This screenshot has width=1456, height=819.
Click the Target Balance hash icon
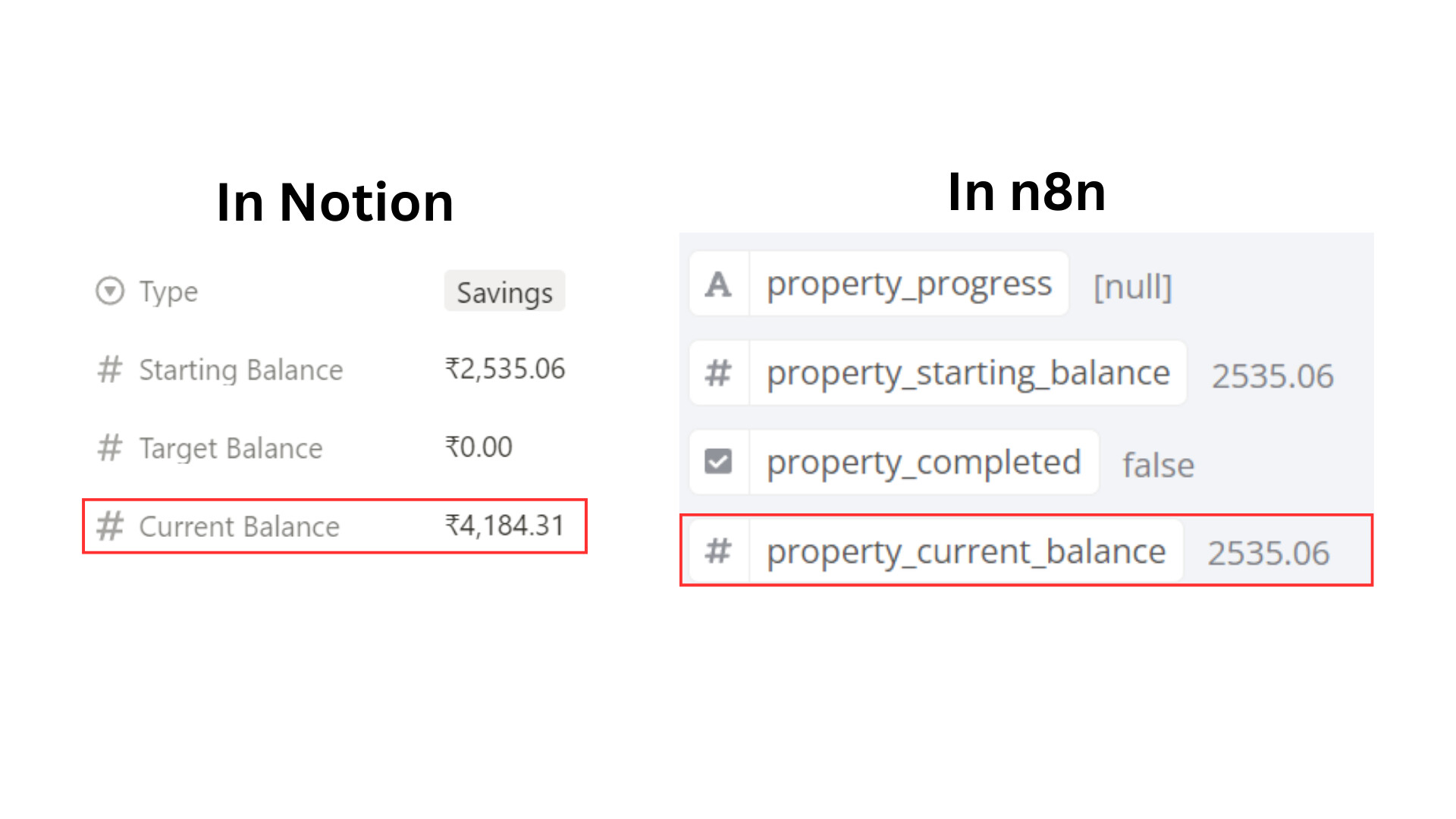[110, 448]
